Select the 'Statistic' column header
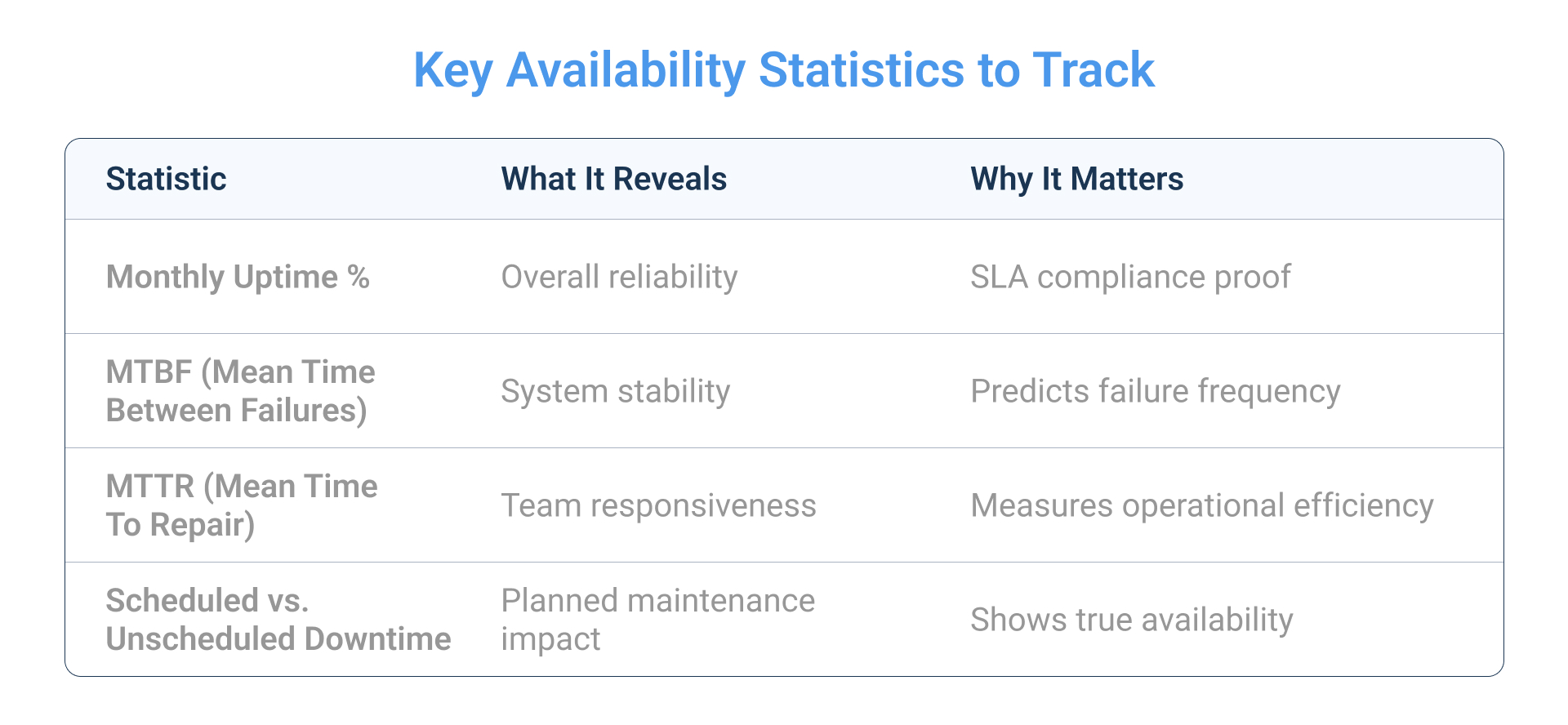The width and height of the screenshot is (1568, 725). tap(166, 179)
